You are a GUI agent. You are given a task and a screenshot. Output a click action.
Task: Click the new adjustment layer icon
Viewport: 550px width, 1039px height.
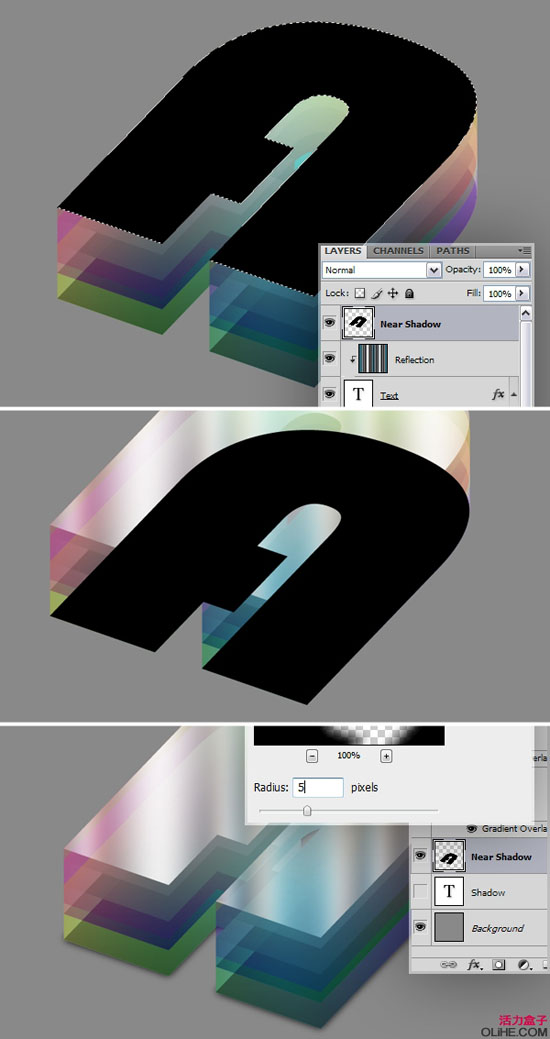(522, 965)
